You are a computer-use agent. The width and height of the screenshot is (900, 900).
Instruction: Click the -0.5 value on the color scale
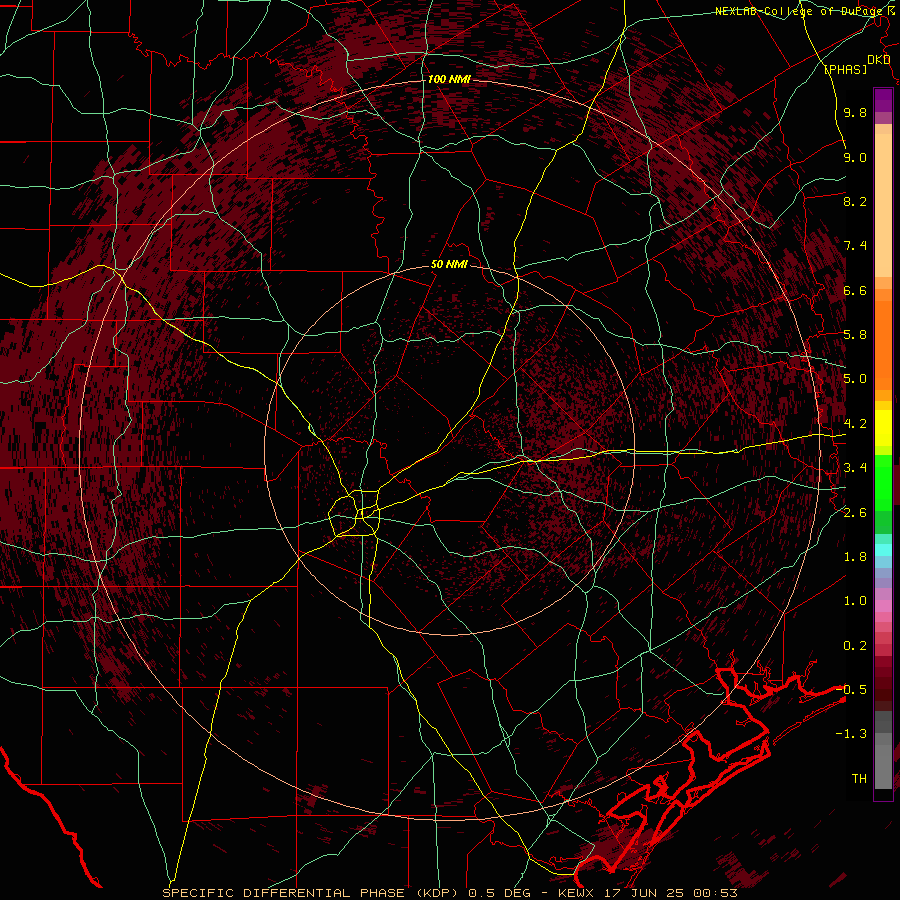coord(851,690)
